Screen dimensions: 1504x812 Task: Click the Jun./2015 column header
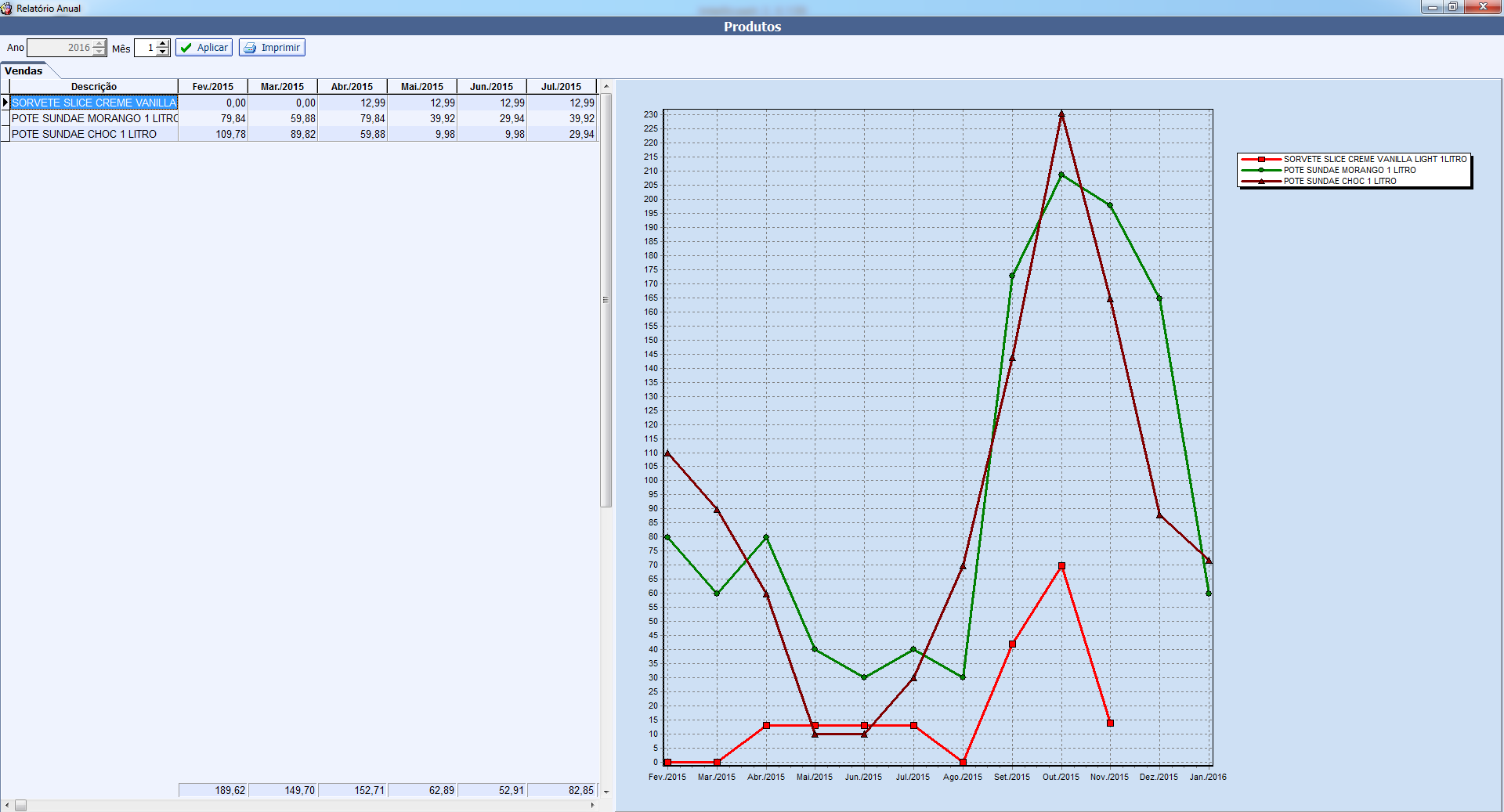click(x=492, y=87)
